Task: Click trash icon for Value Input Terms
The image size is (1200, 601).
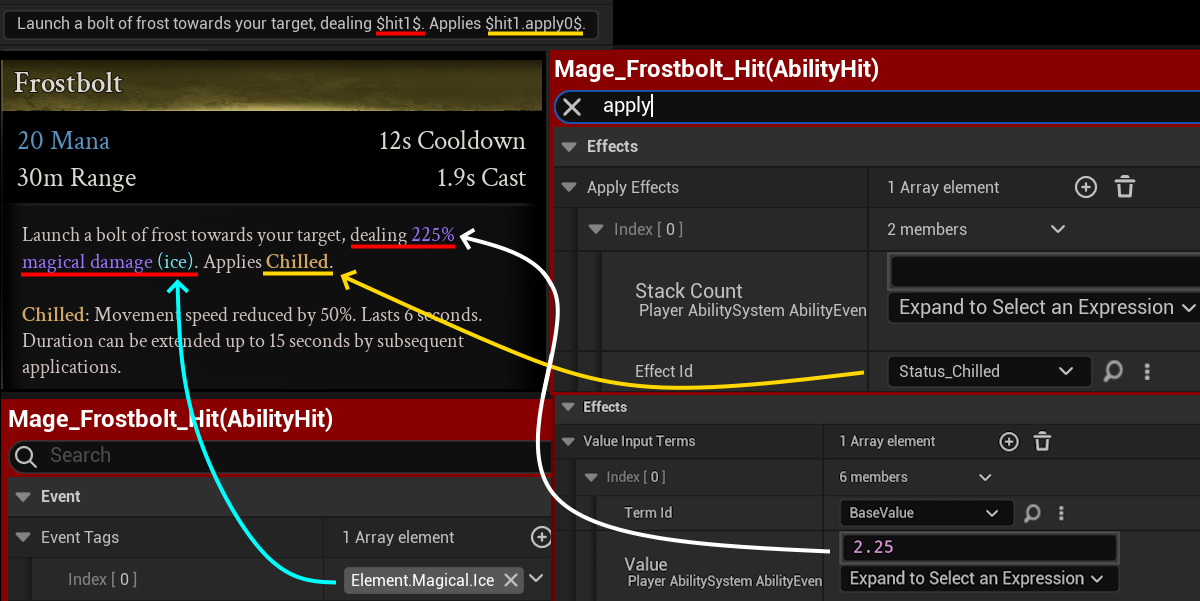Action: [x=1042, y=442]
